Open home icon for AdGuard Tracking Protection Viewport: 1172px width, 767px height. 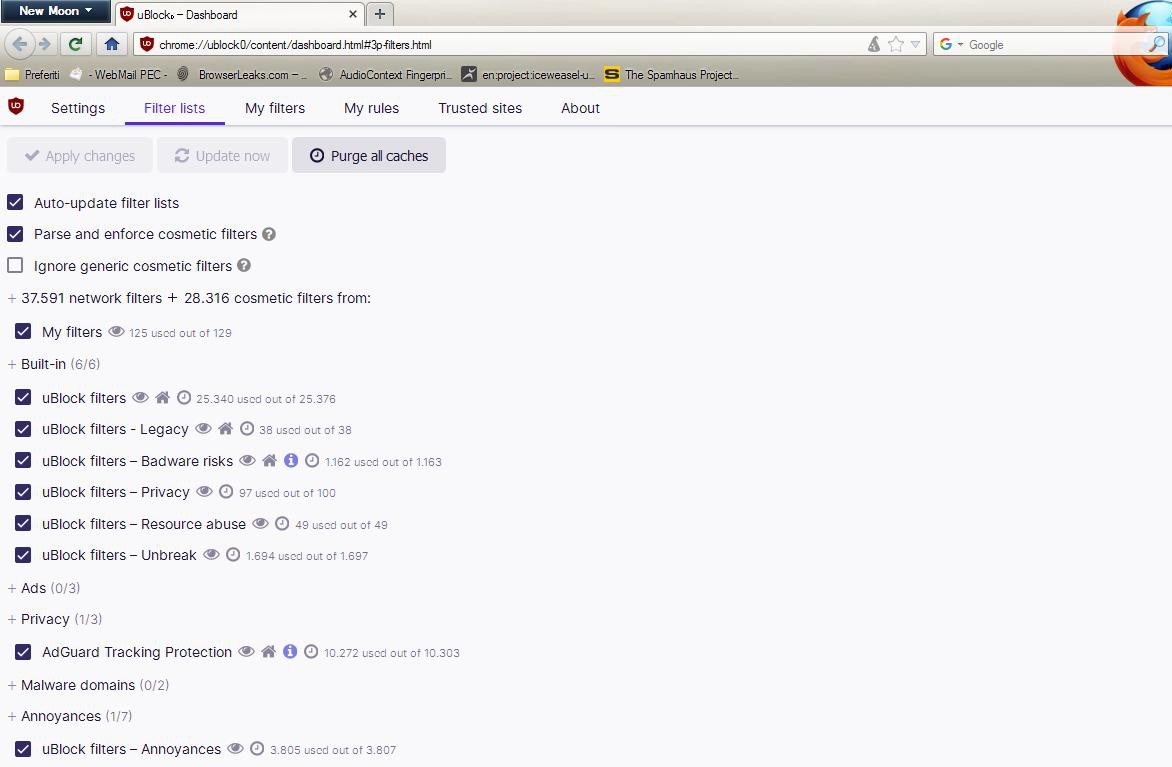click(x=268, y=651)
